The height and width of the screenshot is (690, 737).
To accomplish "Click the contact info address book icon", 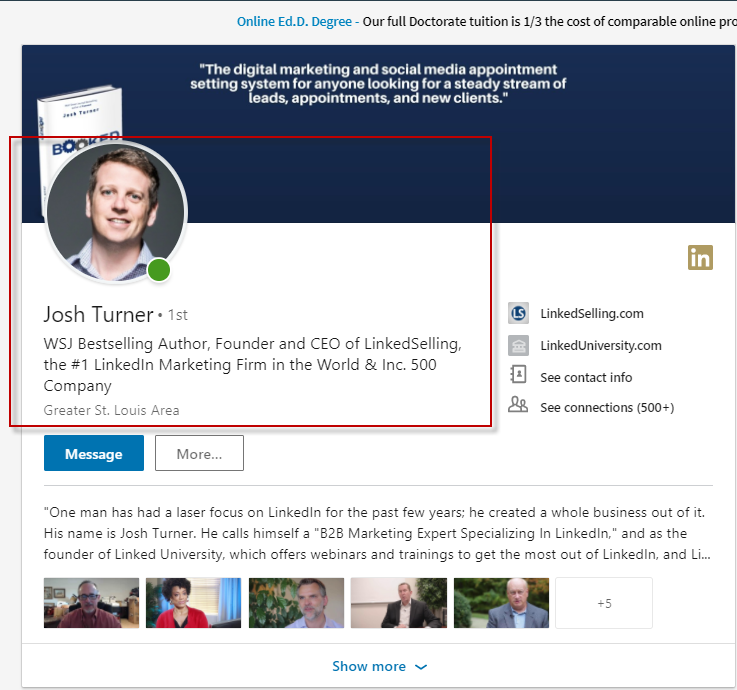I will point(518,376).
